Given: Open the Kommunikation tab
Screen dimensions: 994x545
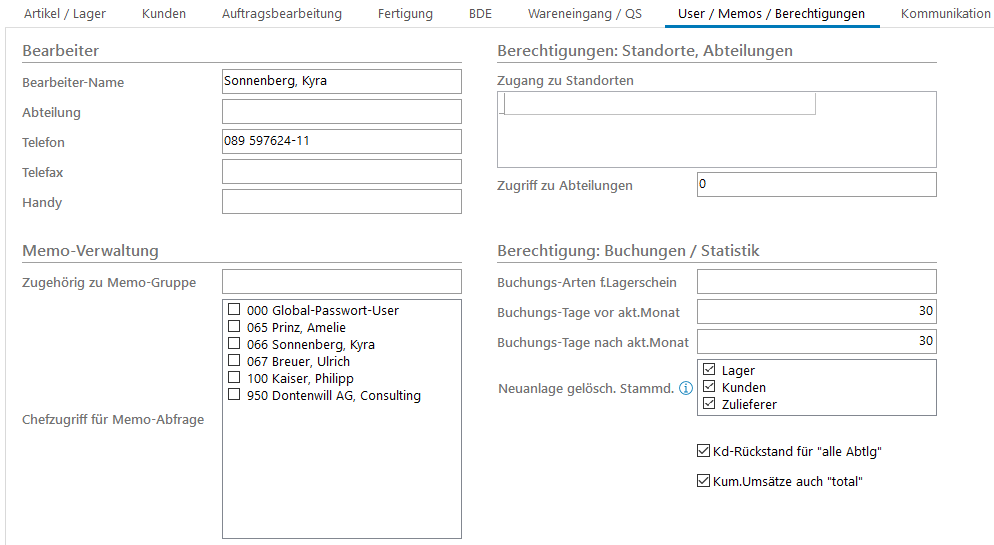Looking at the screenshot, I should coord(945,14).
